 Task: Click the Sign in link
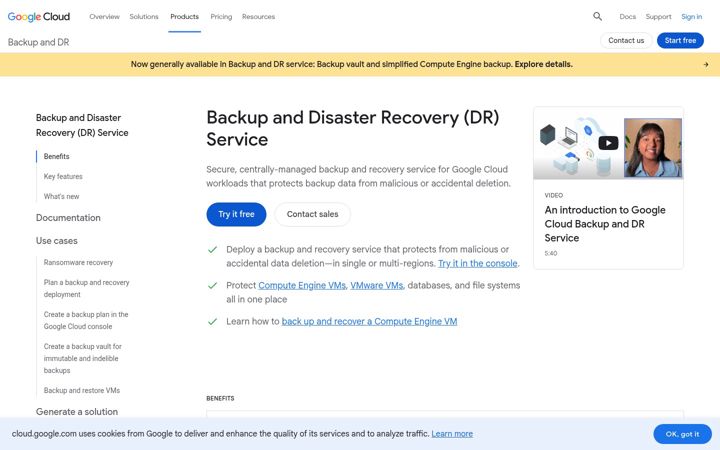pos(692,17)
